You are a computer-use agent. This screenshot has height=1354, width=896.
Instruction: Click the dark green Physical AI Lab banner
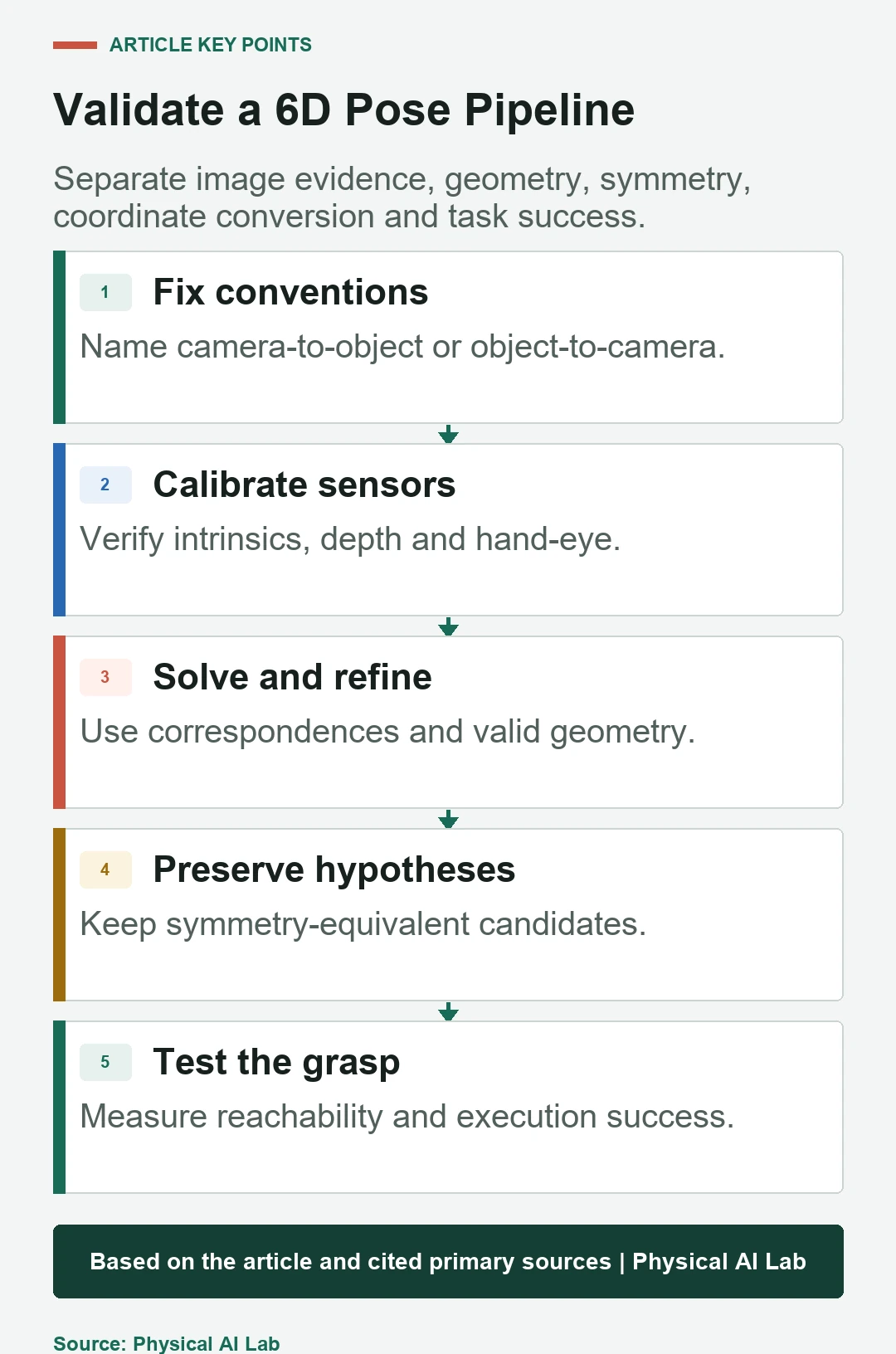[x=448, y=1261]
